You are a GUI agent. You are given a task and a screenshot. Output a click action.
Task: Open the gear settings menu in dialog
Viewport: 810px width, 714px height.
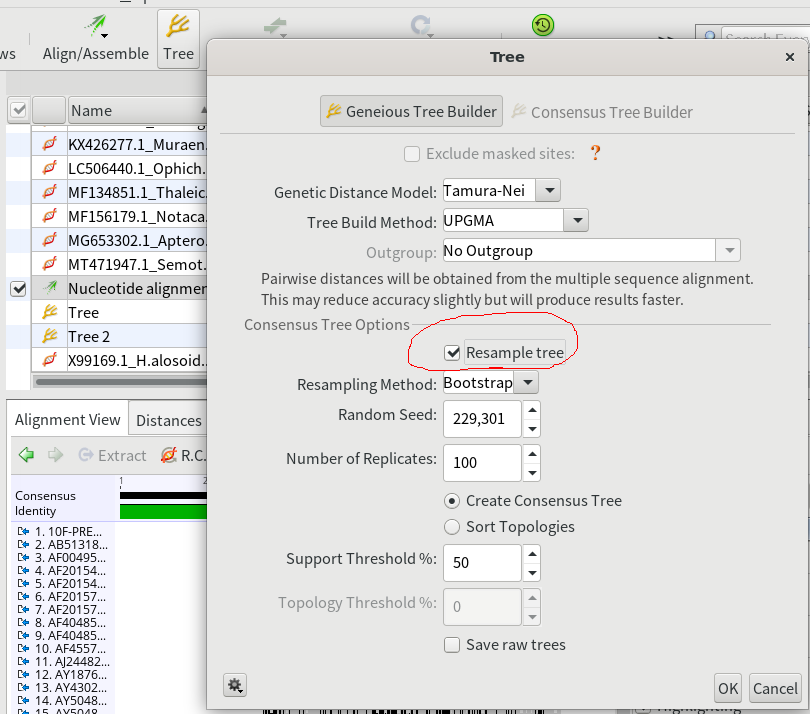[x=235, y=685]
